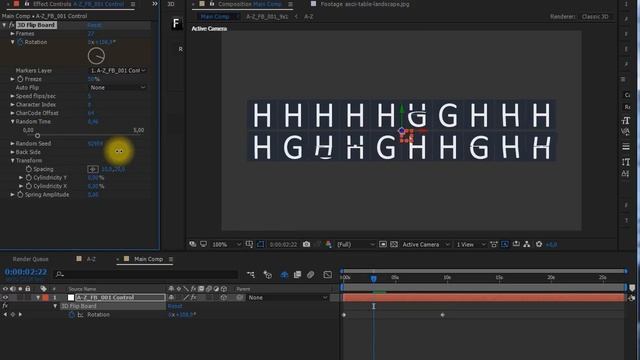This screenshot has height=360, width=640.
Task: Click the timeline current time 0:00:02:22
Action: pos(26,272)
